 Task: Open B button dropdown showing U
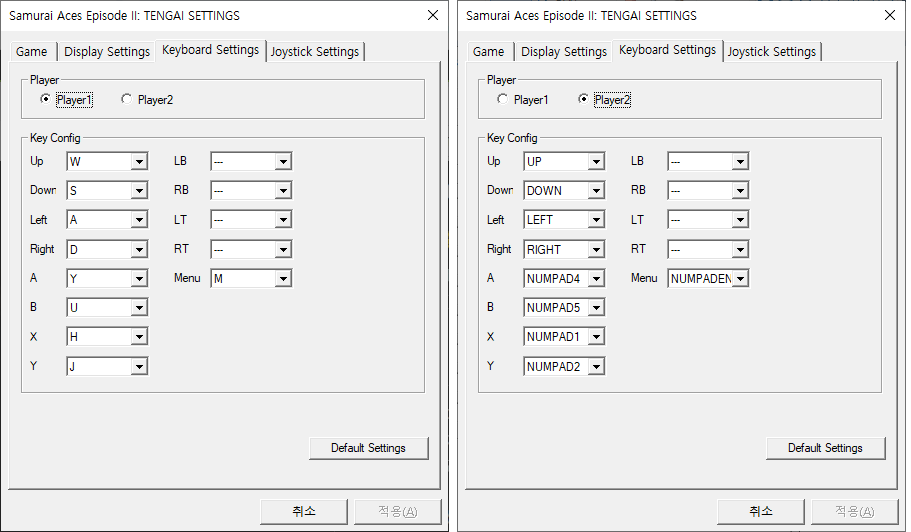pyautogui.click(x=107, y=307)
